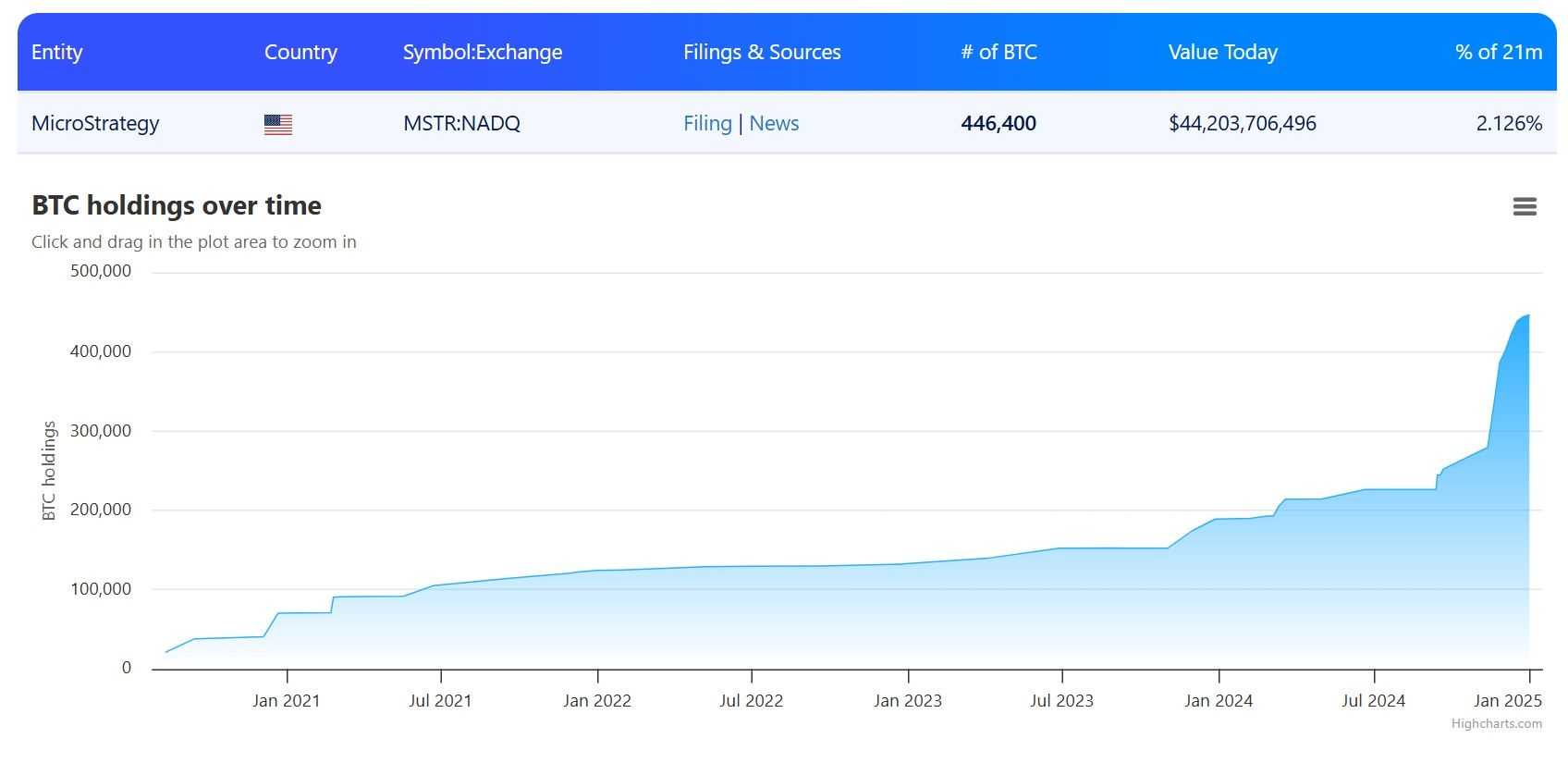Click the 300,000 y-axis label
Screen dimensions: 1568x763
click(x=101, y=431)
